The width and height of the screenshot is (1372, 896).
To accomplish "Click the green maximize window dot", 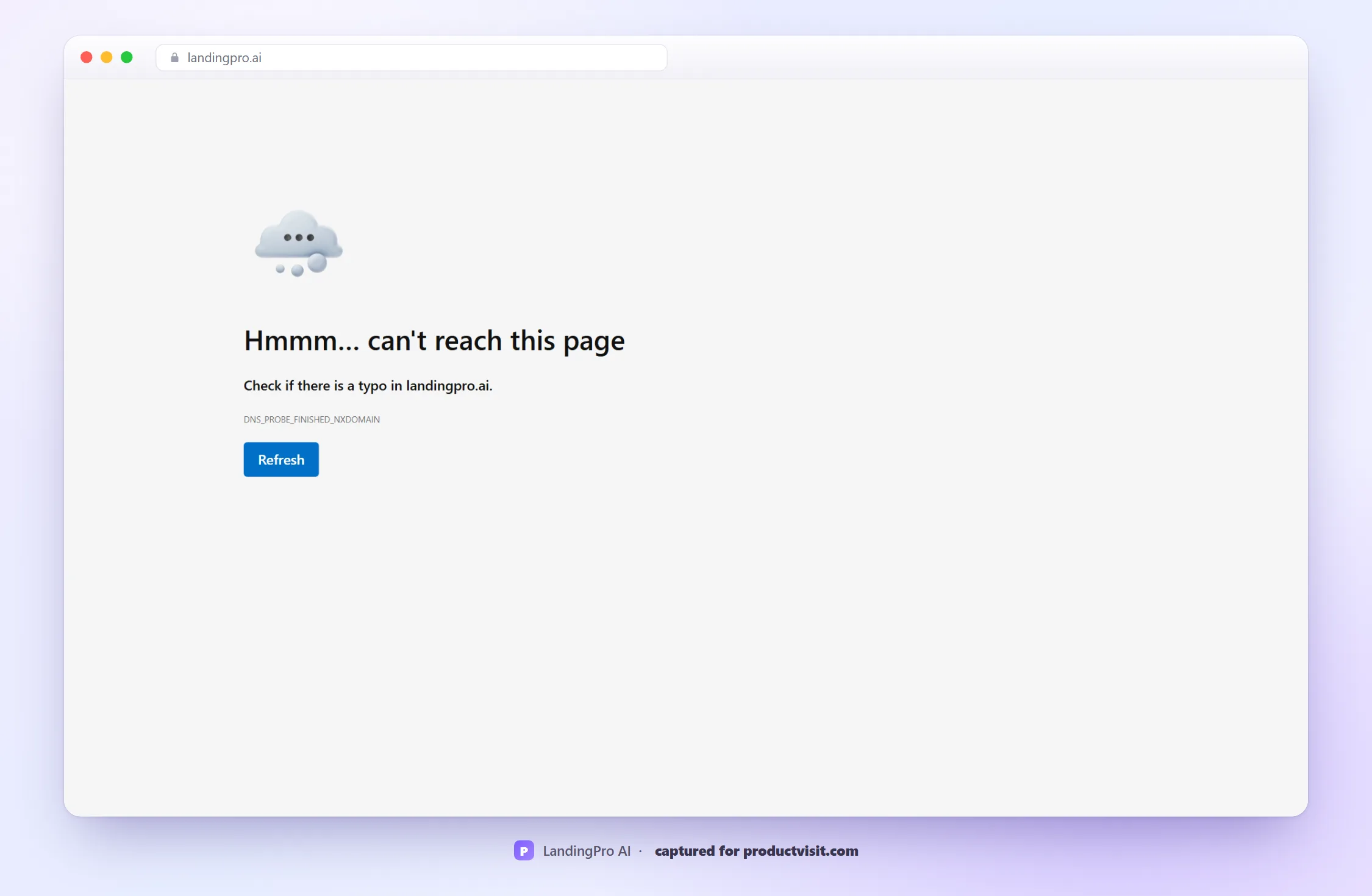I will coord(127,57).
